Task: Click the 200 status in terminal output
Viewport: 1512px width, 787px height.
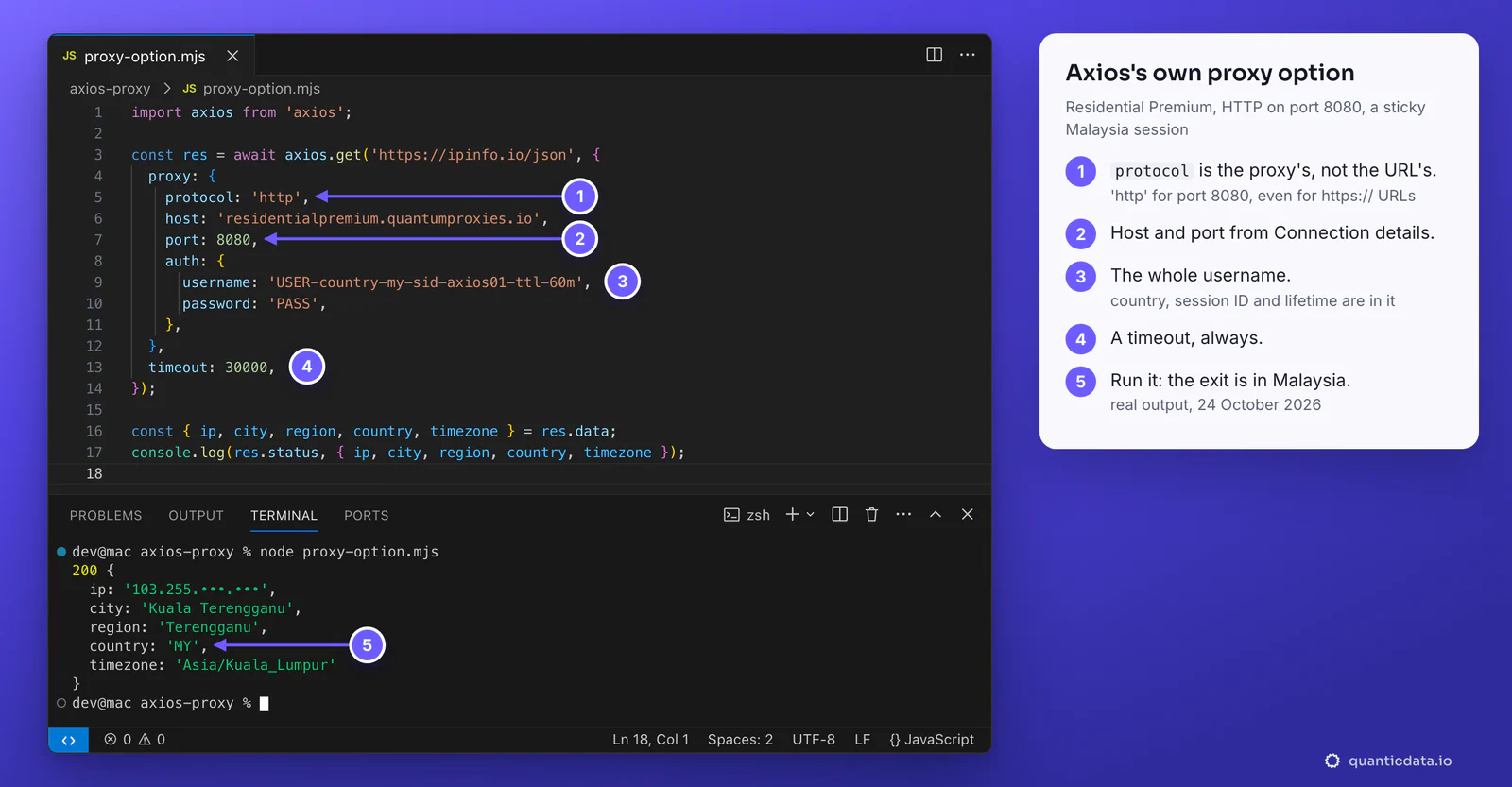Action: (x=85, y=571)
